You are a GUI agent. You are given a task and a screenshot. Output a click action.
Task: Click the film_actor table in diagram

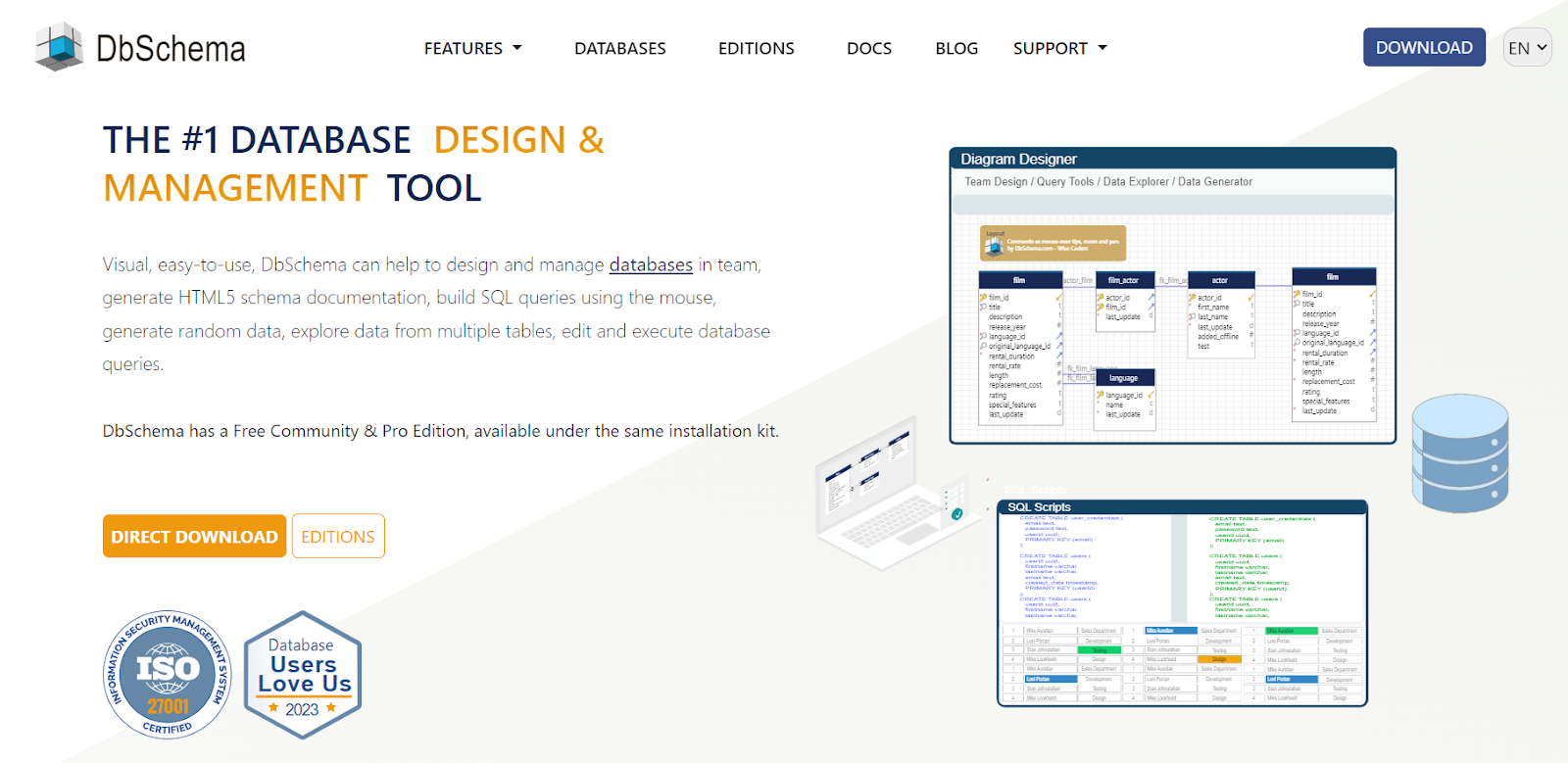click(1124, 301)
